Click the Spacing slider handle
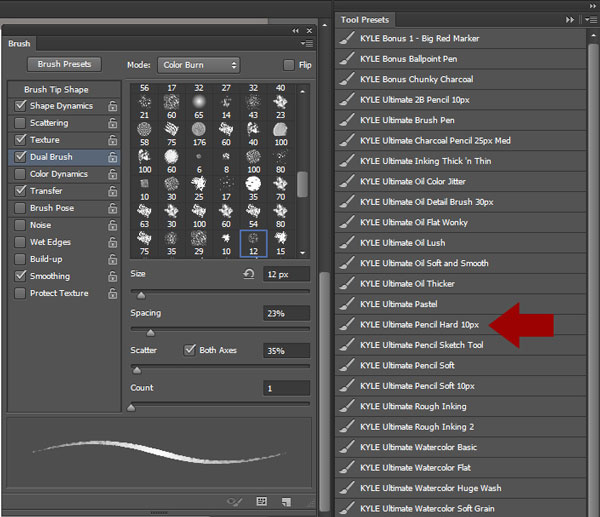The height and width of the screenshot is (517, 600). pyautogui.click(x=151, y=333)
